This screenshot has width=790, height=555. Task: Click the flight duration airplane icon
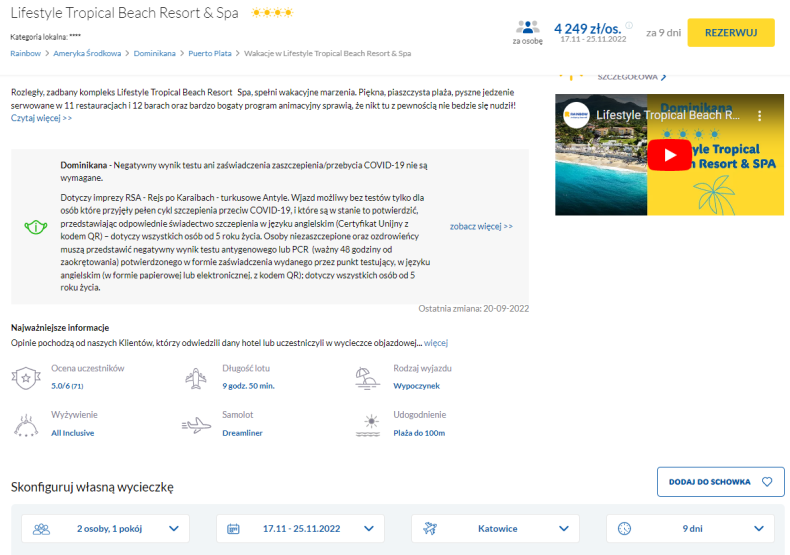pyautogui.click(x=197, y=378)
